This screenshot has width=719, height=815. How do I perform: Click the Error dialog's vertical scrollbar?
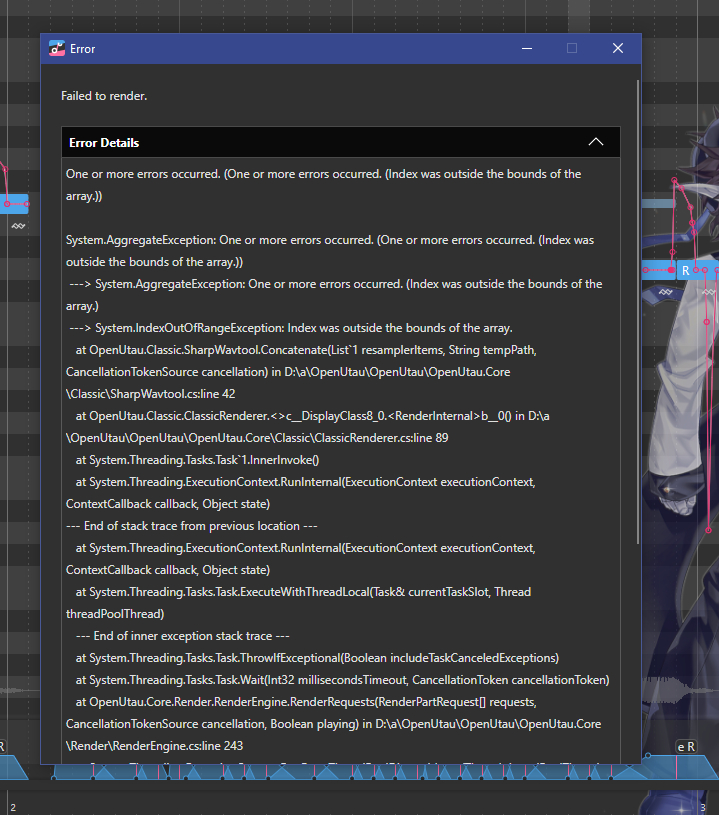(638, 300)
